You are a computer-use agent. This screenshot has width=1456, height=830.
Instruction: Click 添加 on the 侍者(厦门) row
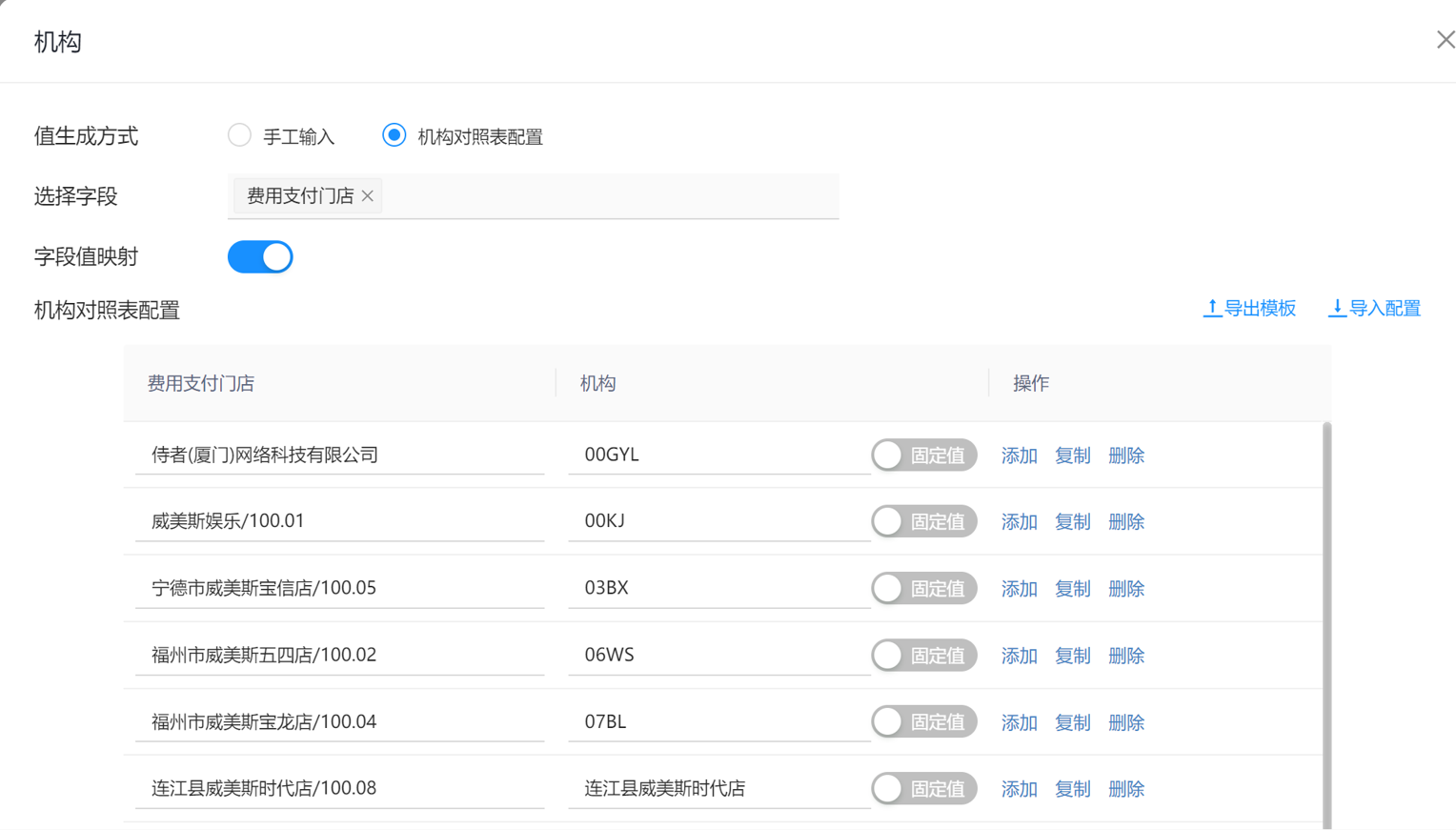click(1019, 455)
